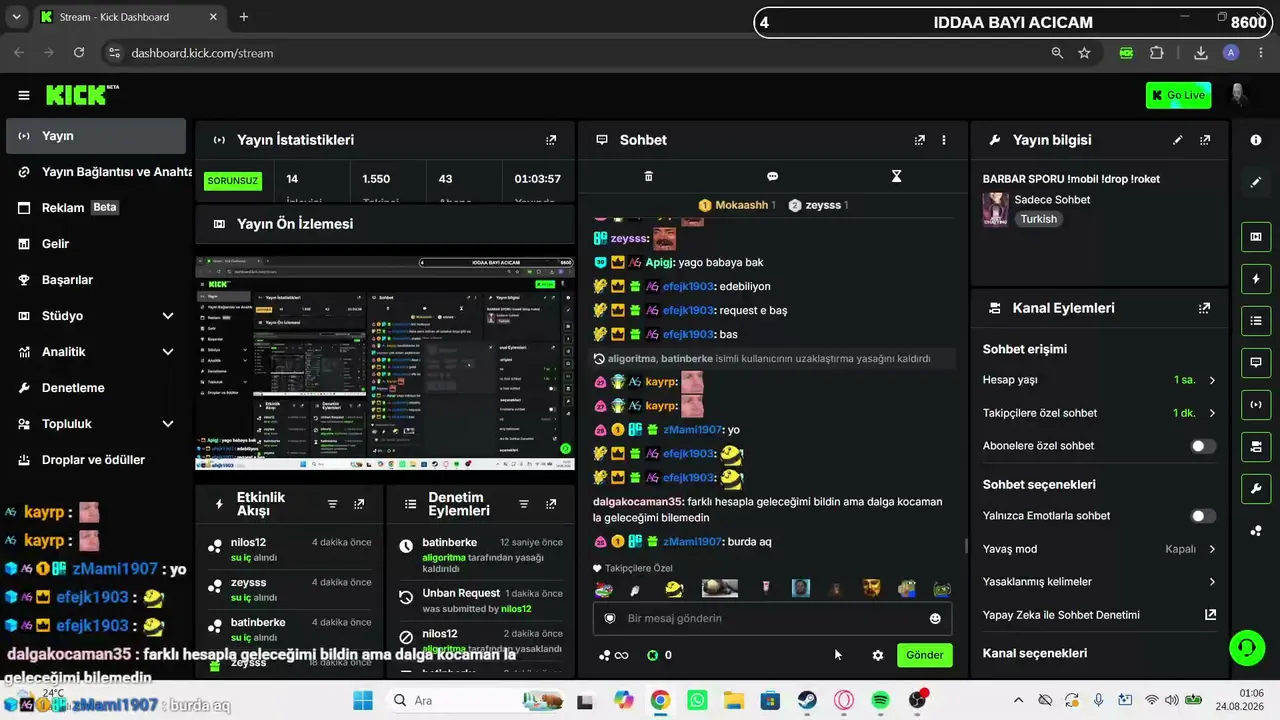Click the green Go Live button
Viewport: 1280px width, 720px height.
tap(1179, 95)
